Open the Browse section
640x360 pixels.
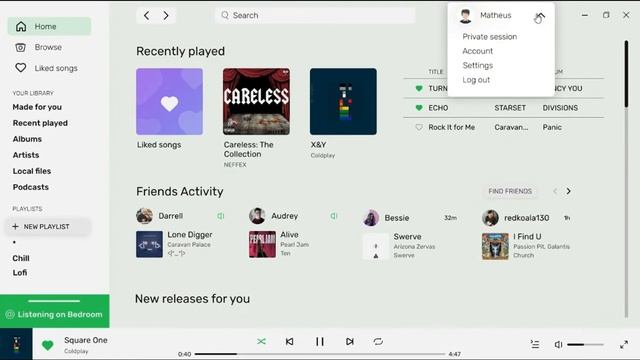(48, 47)
